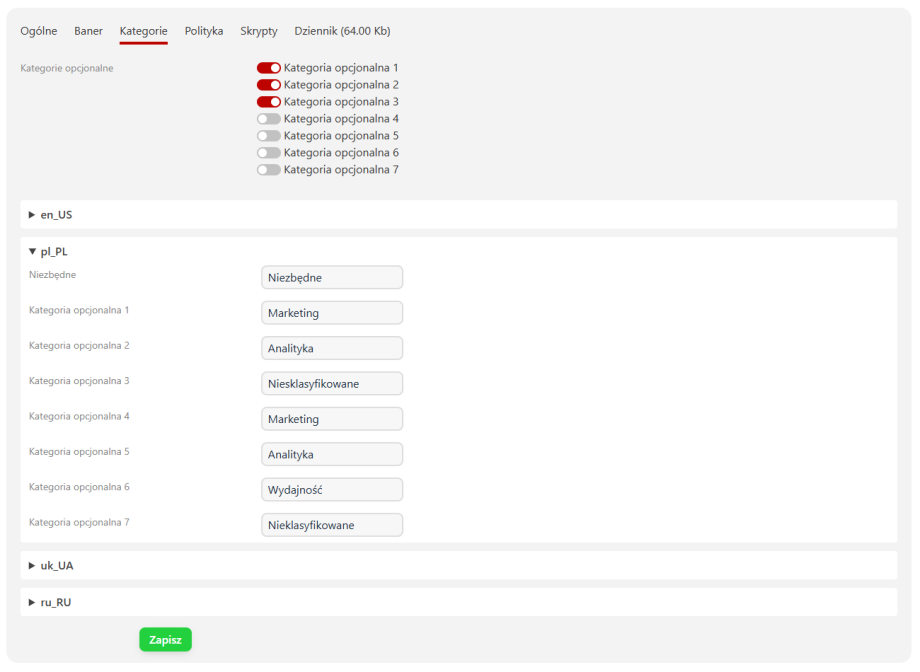The image size is (920, 672).
Task: Enable the Kategoria opcjonalna 4 toggle
Action: pyautogui.click(x=268, y=119)
